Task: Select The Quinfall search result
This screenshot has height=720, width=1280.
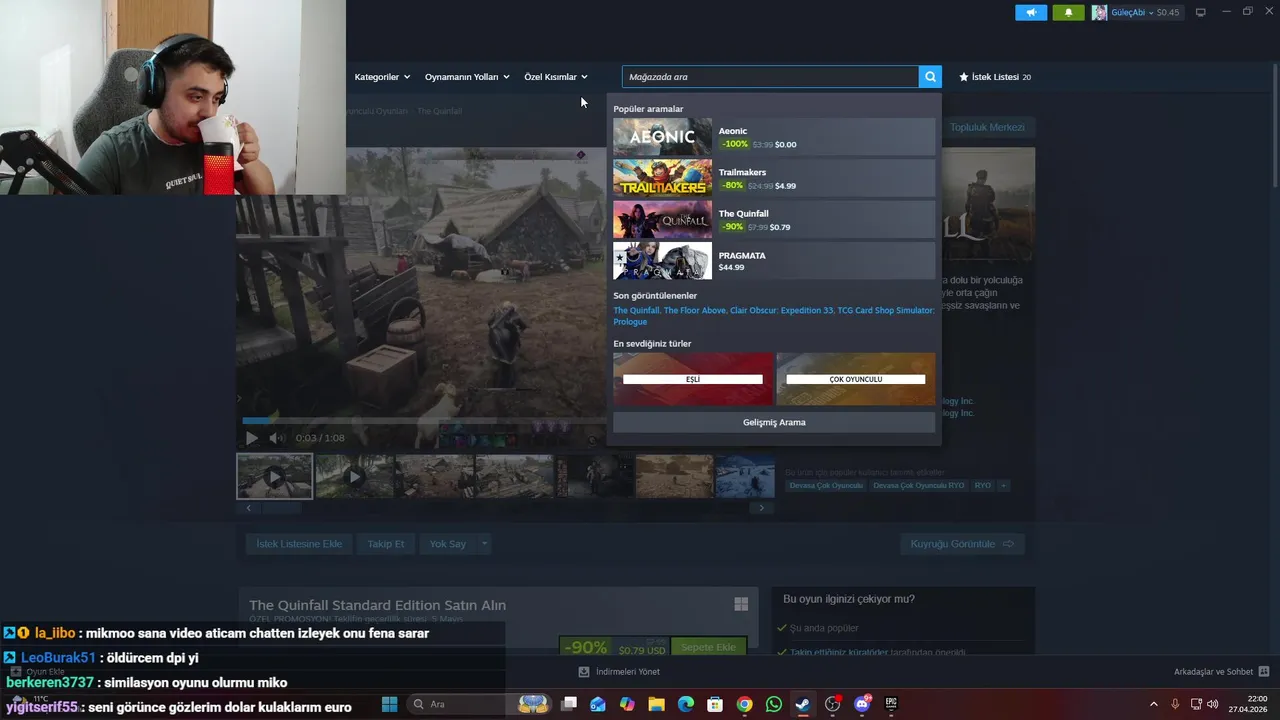Action: point(774,220)
